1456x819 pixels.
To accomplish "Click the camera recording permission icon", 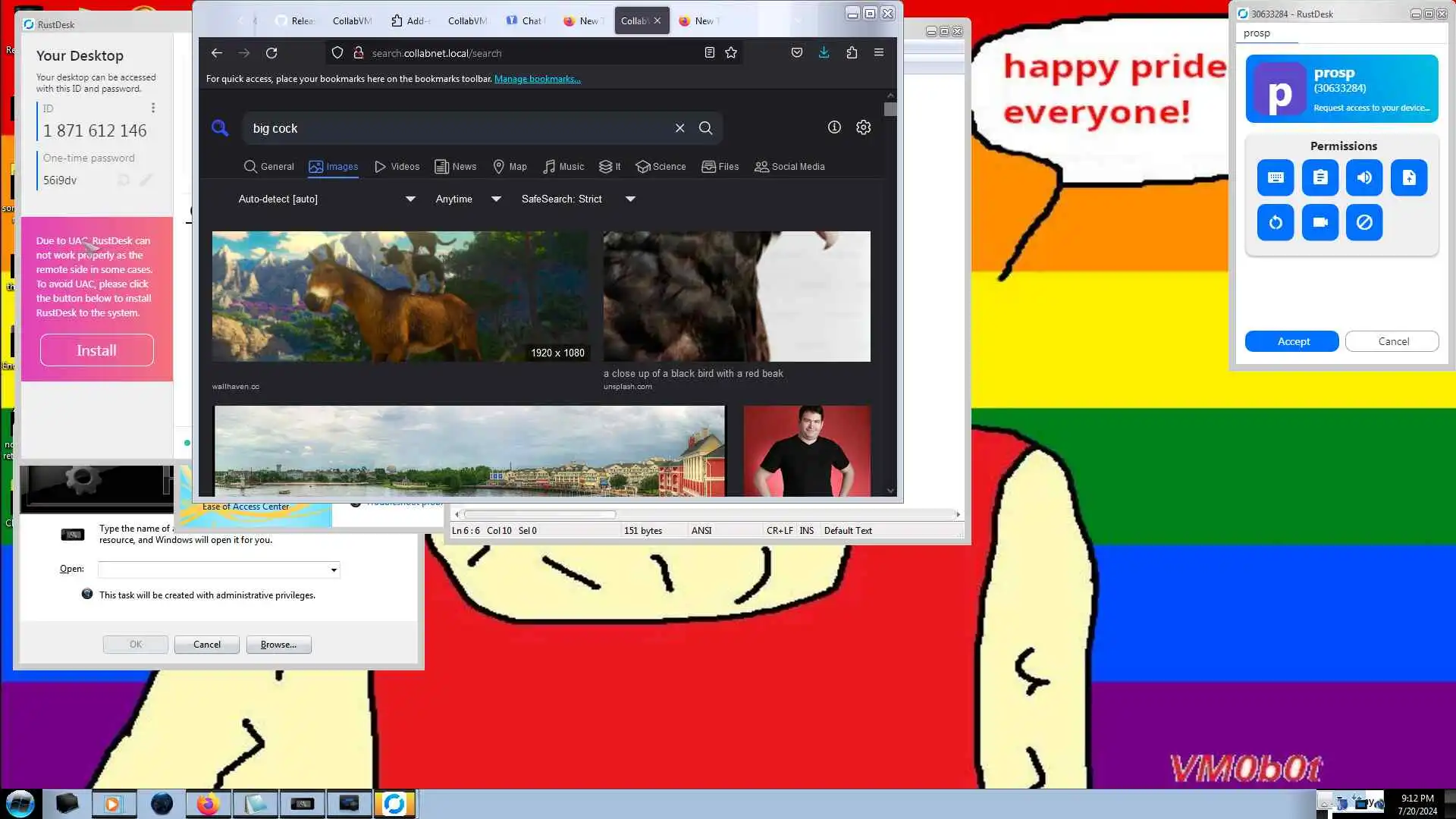I will click(x=1320, y=222).
